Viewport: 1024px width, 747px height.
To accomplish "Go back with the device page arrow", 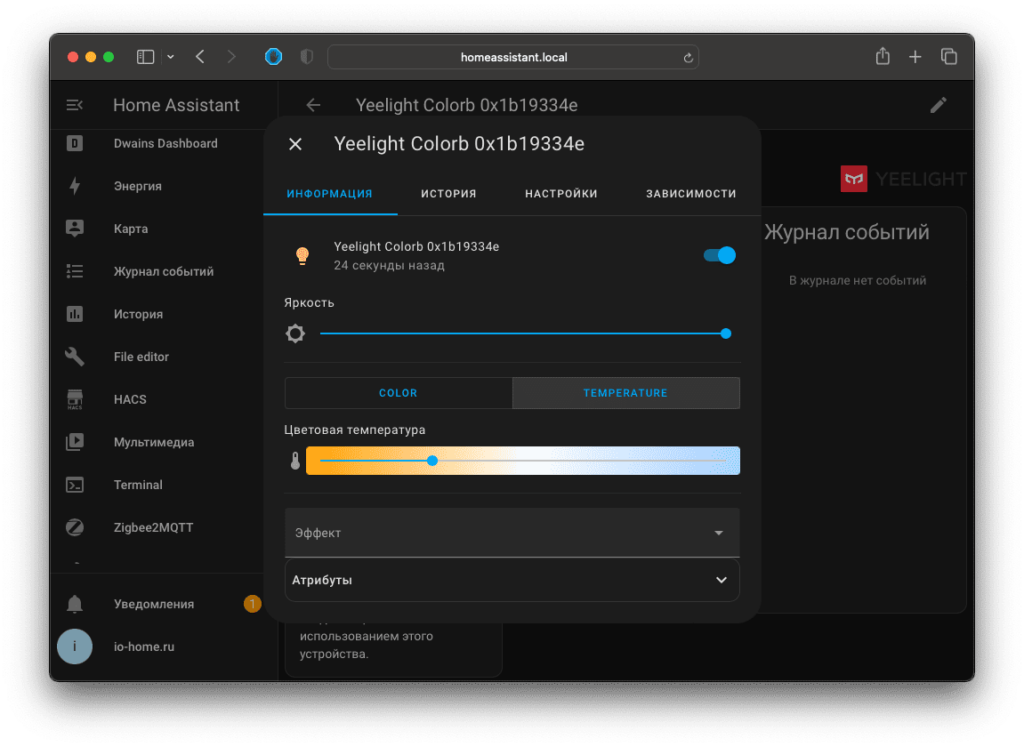I will tap(313, 104).
